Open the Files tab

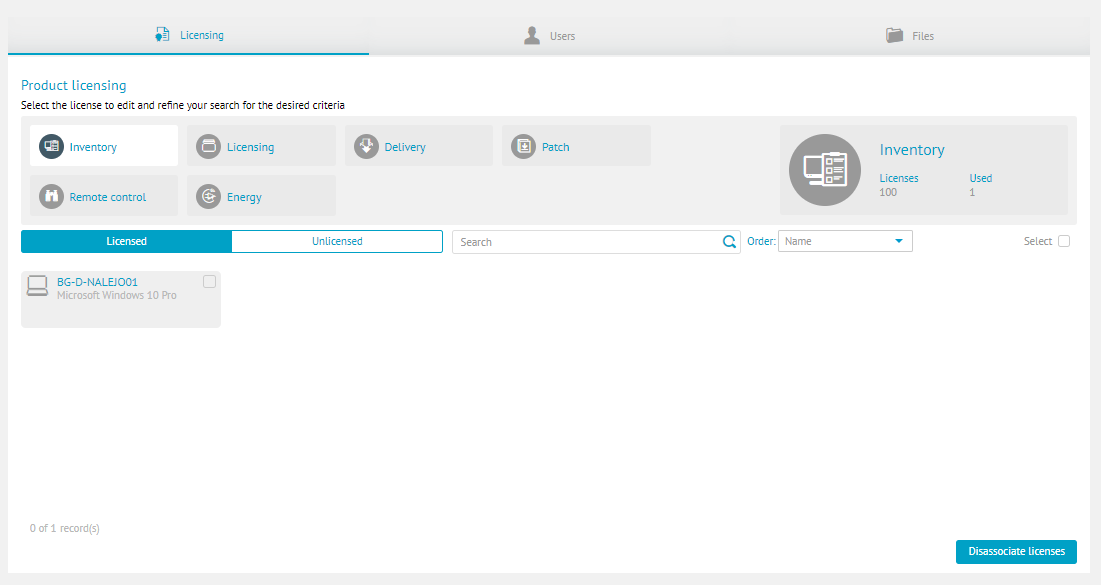(x=910, y=36)
